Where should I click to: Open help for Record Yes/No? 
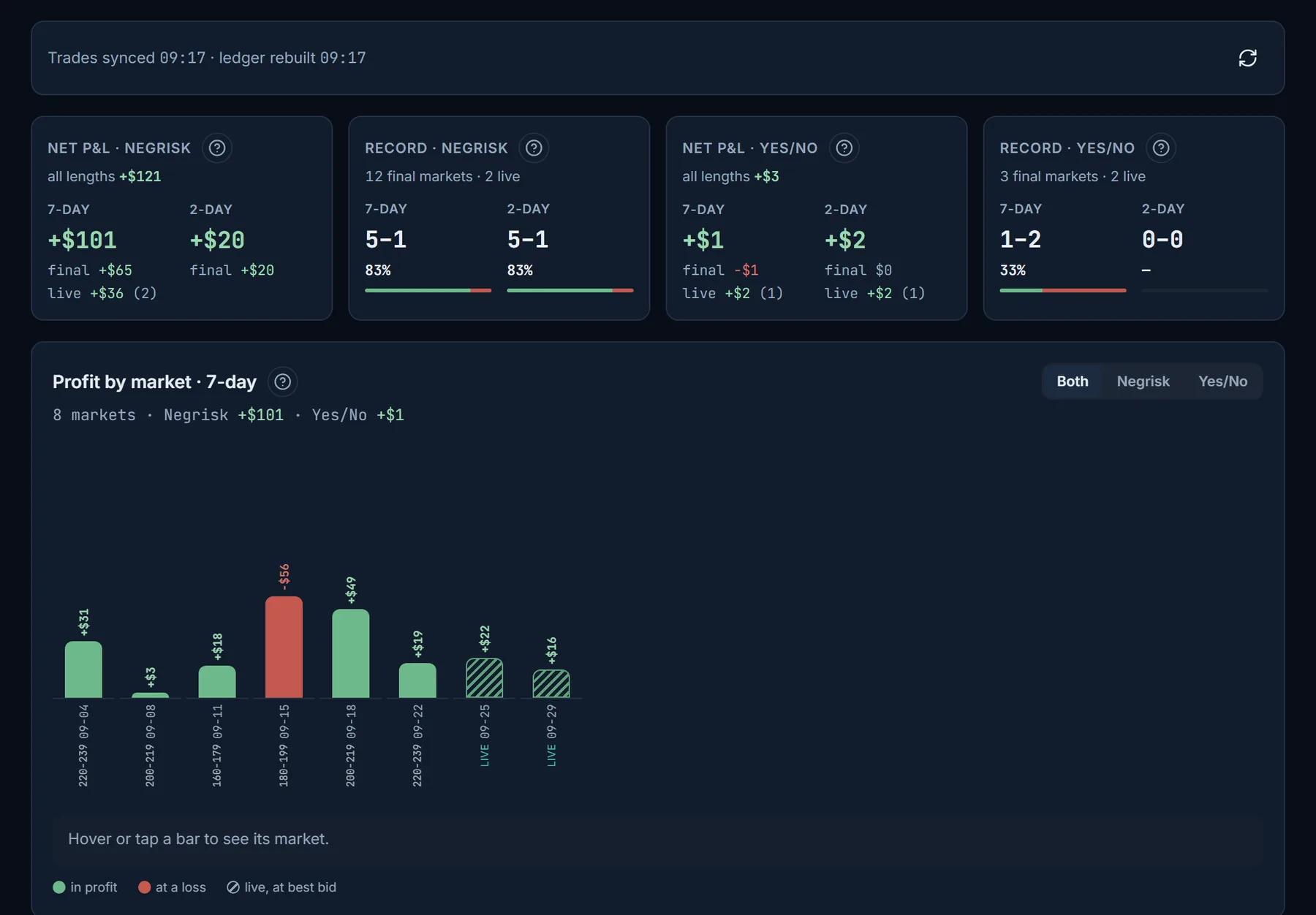[x=1161, y=148]
